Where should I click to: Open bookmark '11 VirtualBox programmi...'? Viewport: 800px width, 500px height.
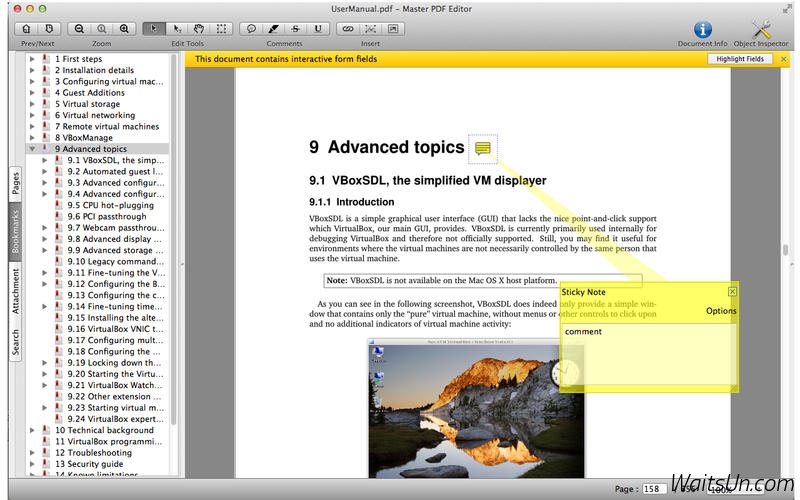(109, 441)
